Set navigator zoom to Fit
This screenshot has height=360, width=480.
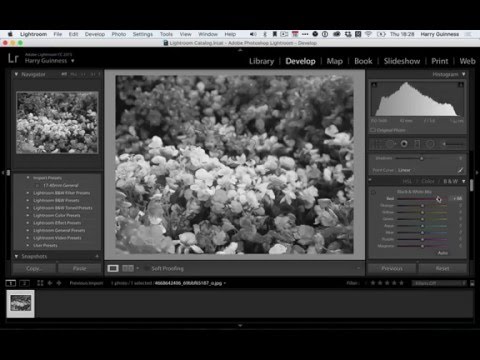pyautogui.click(x=64, y=74)
